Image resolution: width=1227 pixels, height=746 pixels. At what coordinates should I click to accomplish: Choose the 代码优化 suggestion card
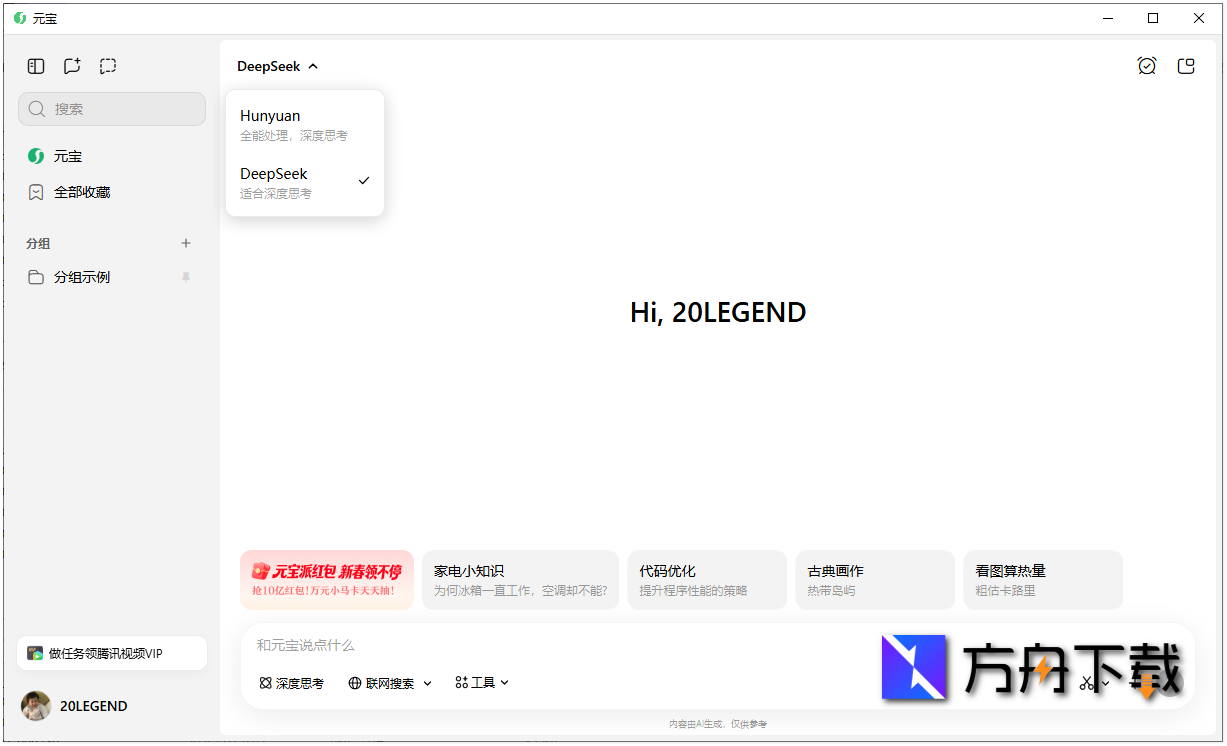706,580
